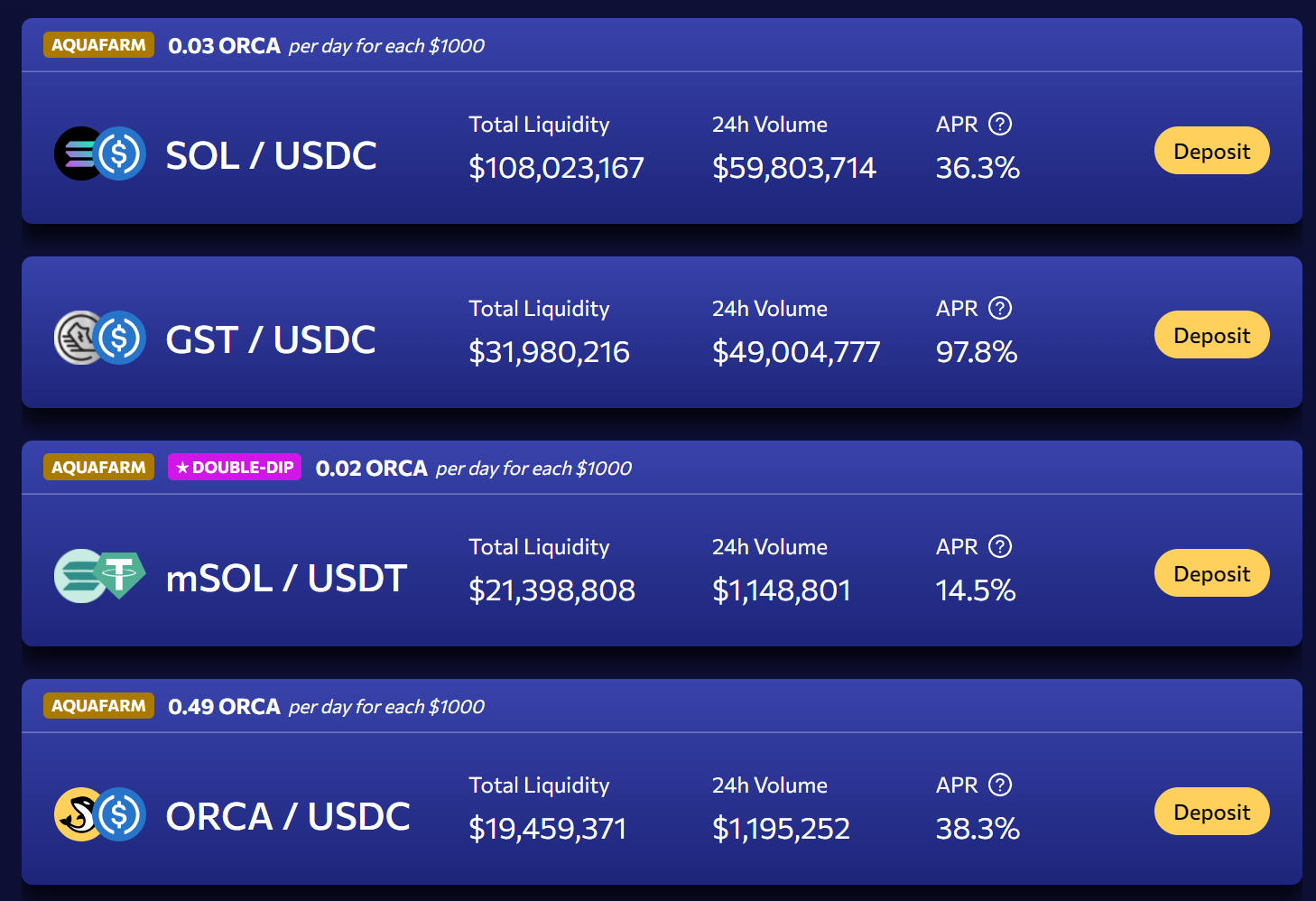Click the AQUAFARM badge above mSOL / USDT

click(98, 468)
